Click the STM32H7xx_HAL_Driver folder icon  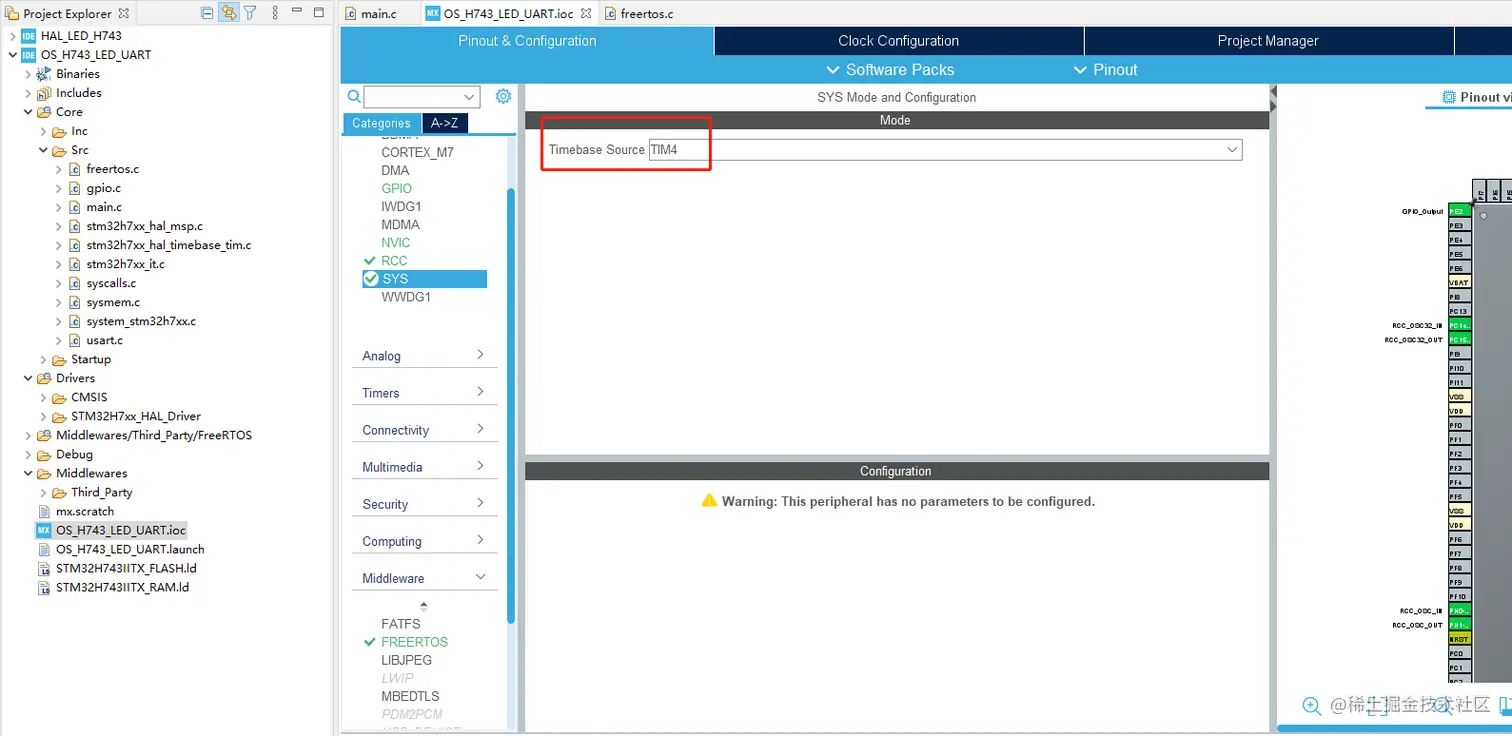tap(59, 416)
